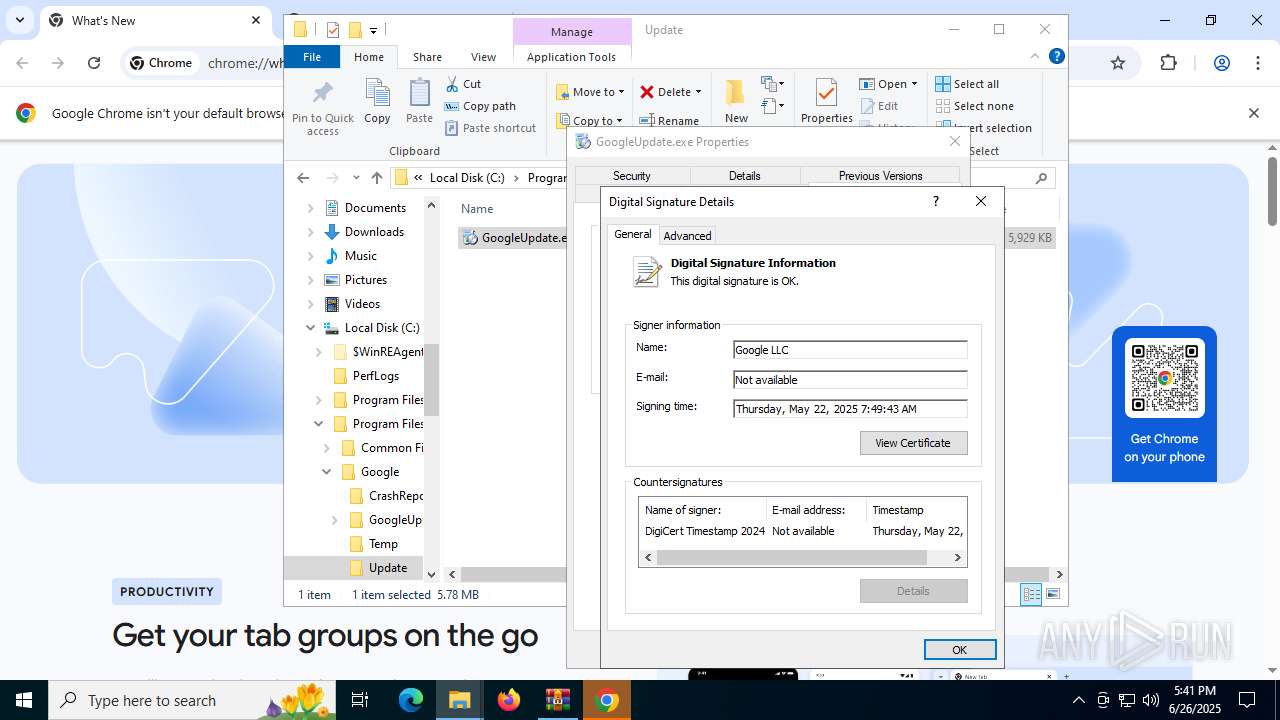
Task: Go back in File Explorer navigation
Action: (303, 178)
